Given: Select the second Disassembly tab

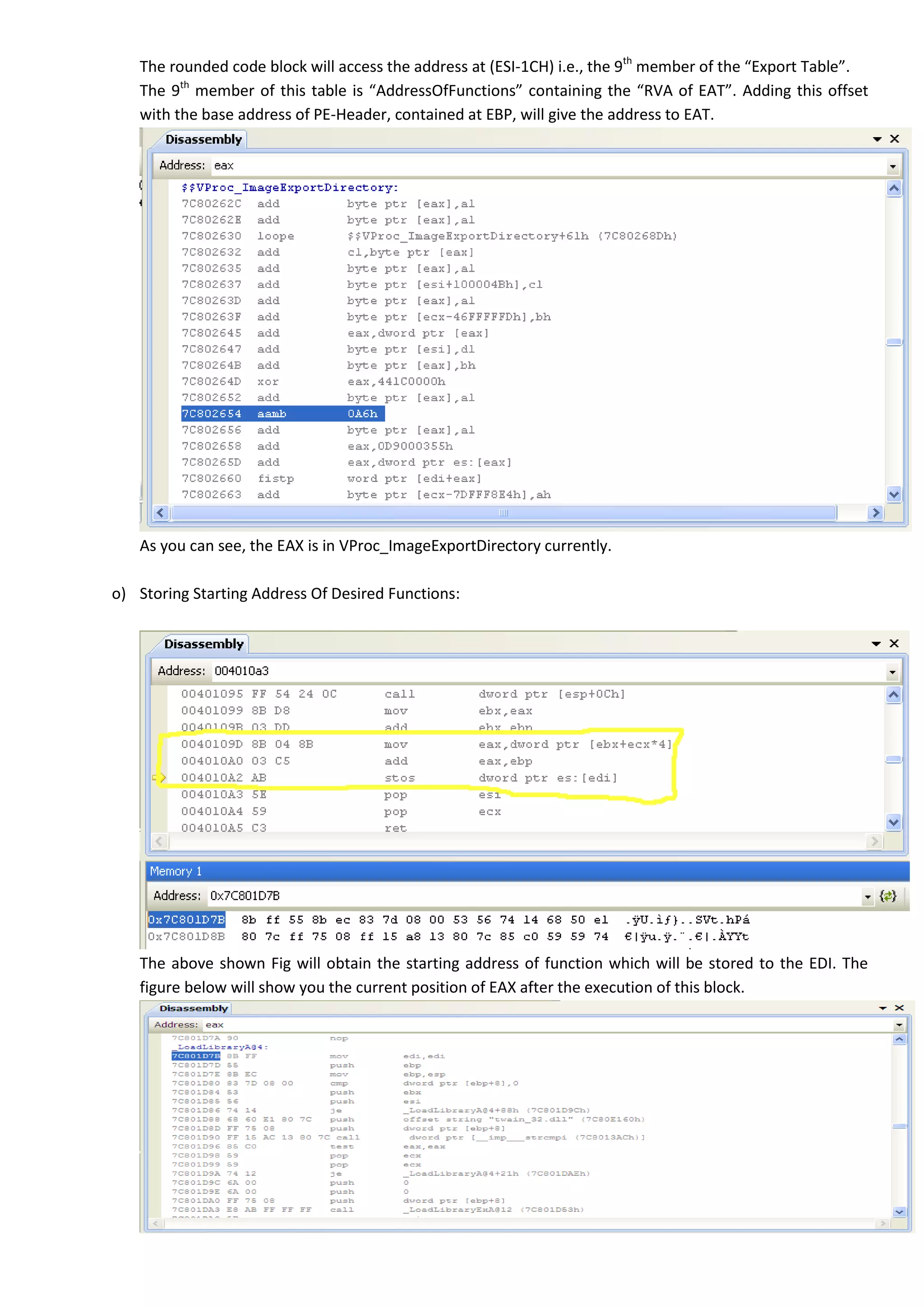Looking at the screenshot, I should [x=203, y=644].
